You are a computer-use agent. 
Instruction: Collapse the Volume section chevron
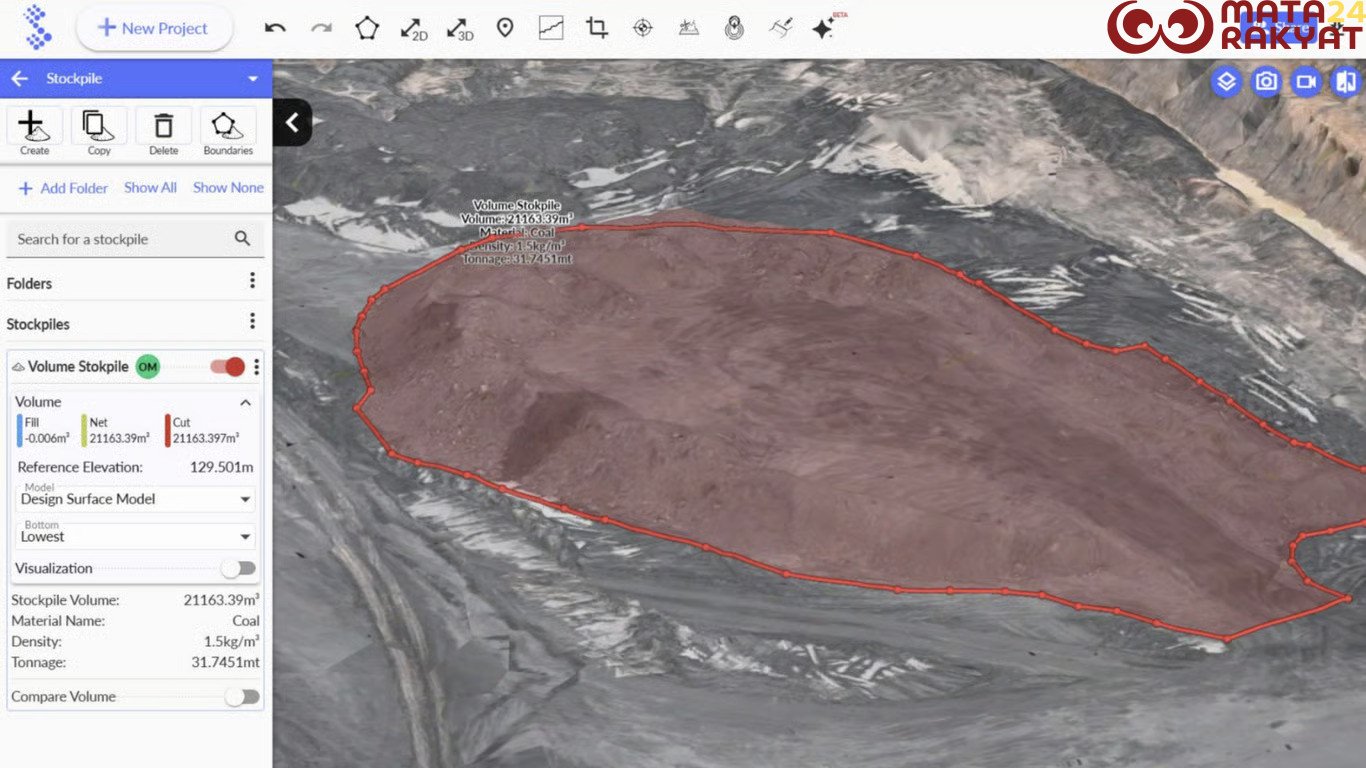click(245, 402)
